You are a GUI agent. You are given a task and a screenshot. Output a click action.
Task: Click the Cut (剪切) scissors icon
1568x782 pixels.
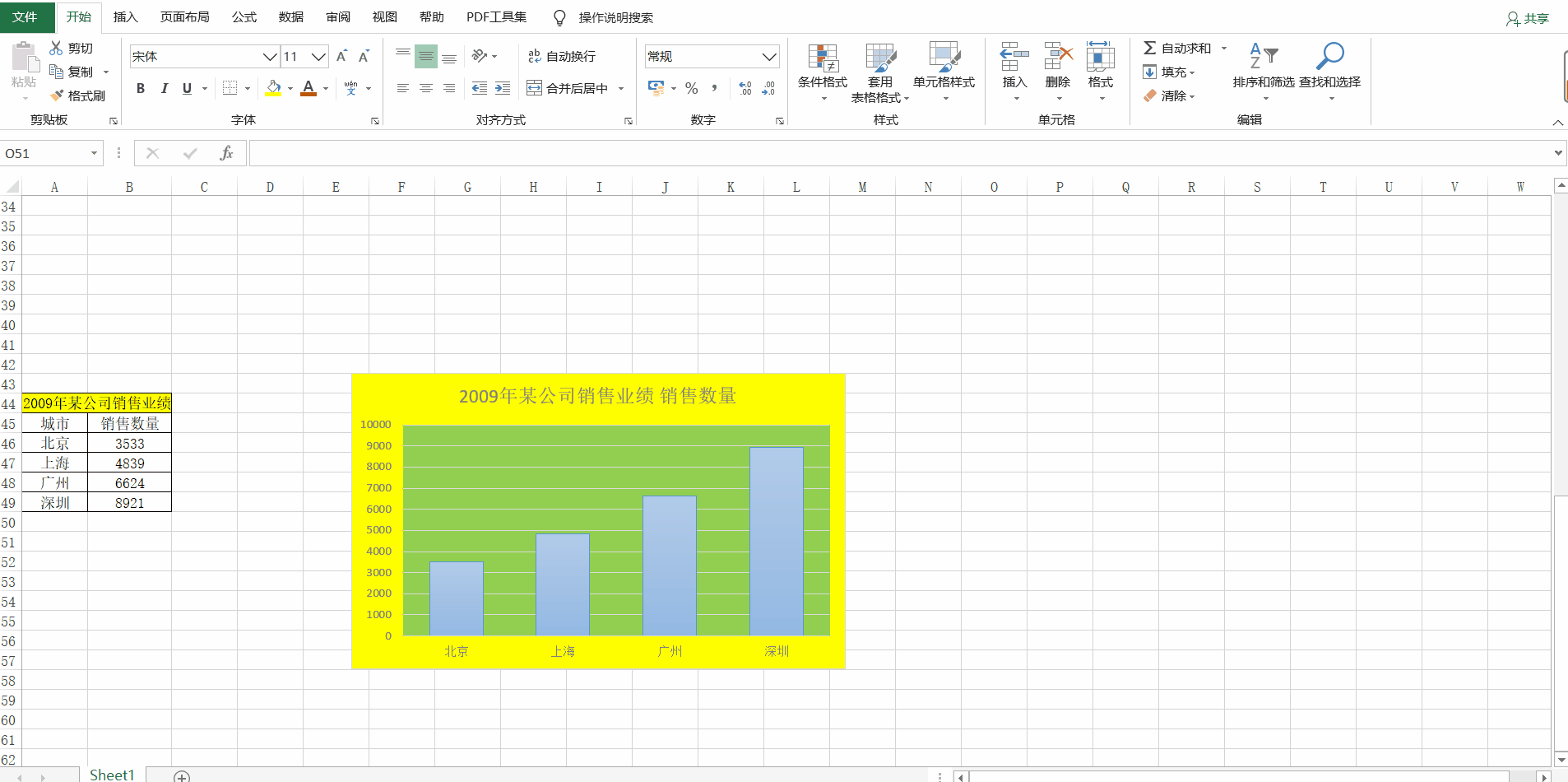point(56,48)
